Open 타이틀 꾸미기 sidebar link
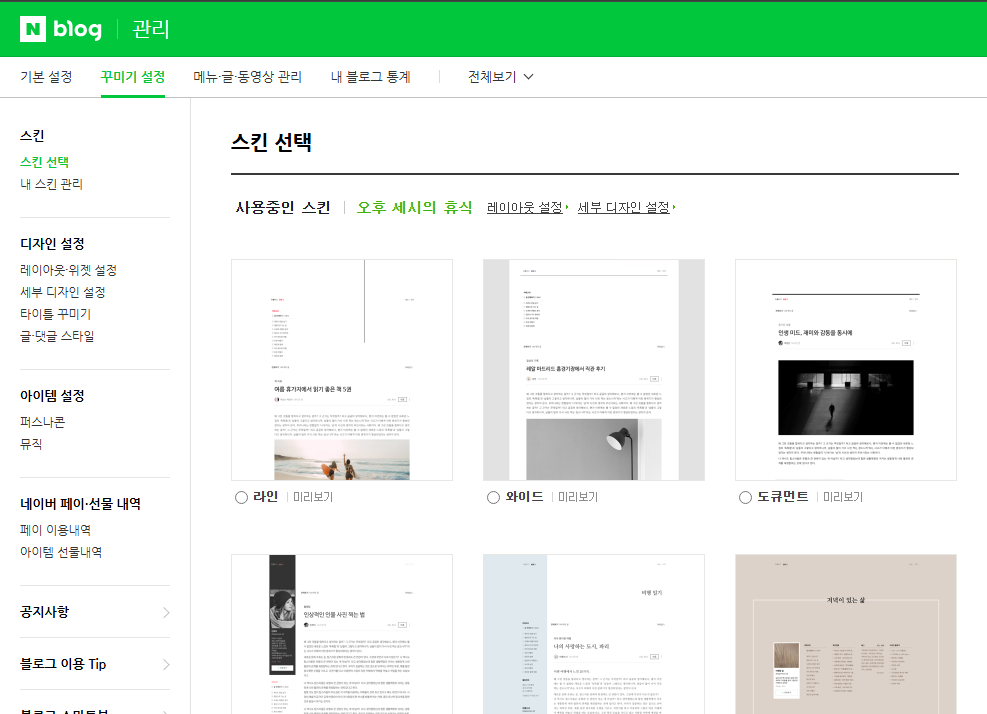The image size is (987, 714). pos(55,314)
